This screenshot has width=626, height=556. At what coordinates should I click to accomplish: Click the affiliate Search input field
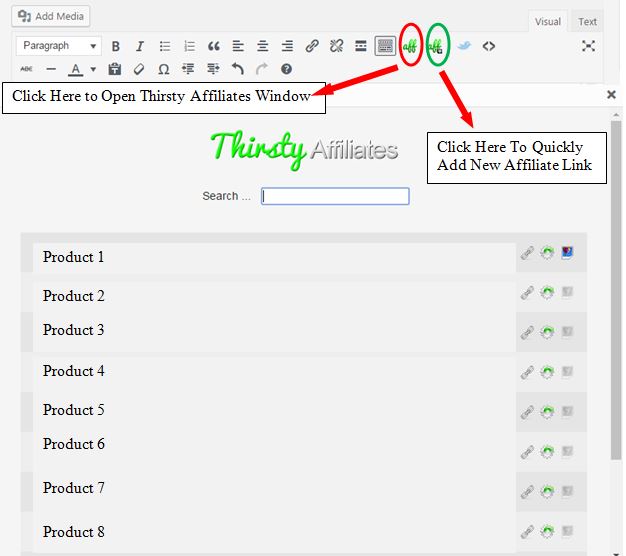click(335, 196)
